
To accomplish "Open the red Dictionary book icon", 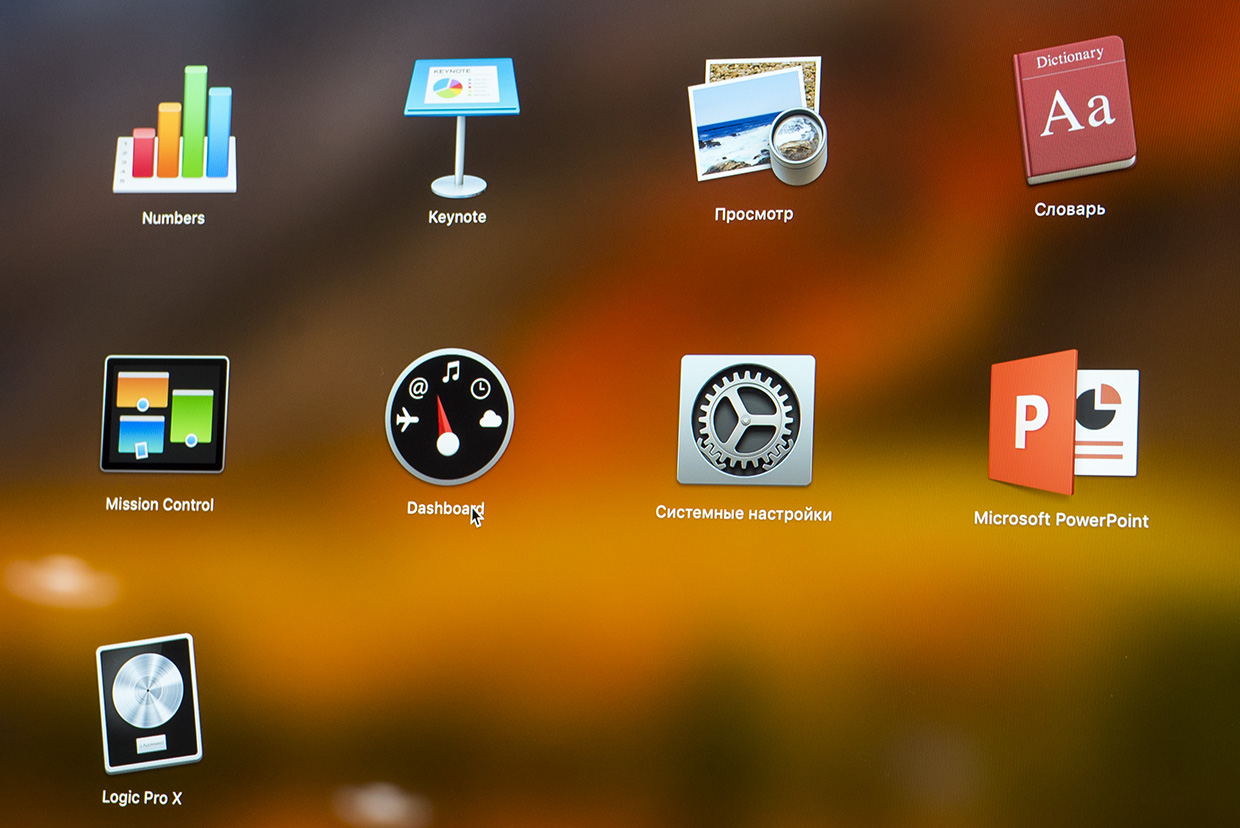I will (1072, 110).
